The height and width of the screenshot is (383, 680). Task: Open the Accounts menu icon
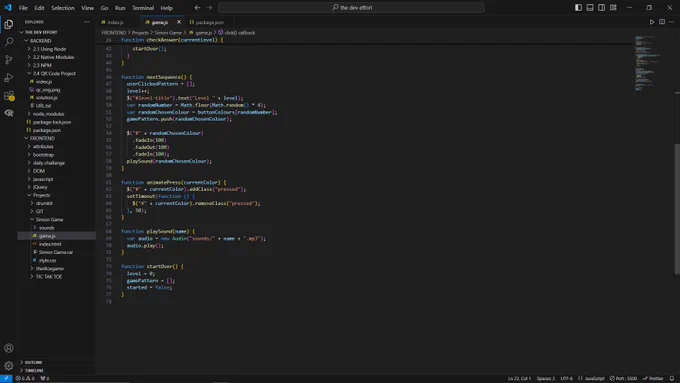(9, 348)
